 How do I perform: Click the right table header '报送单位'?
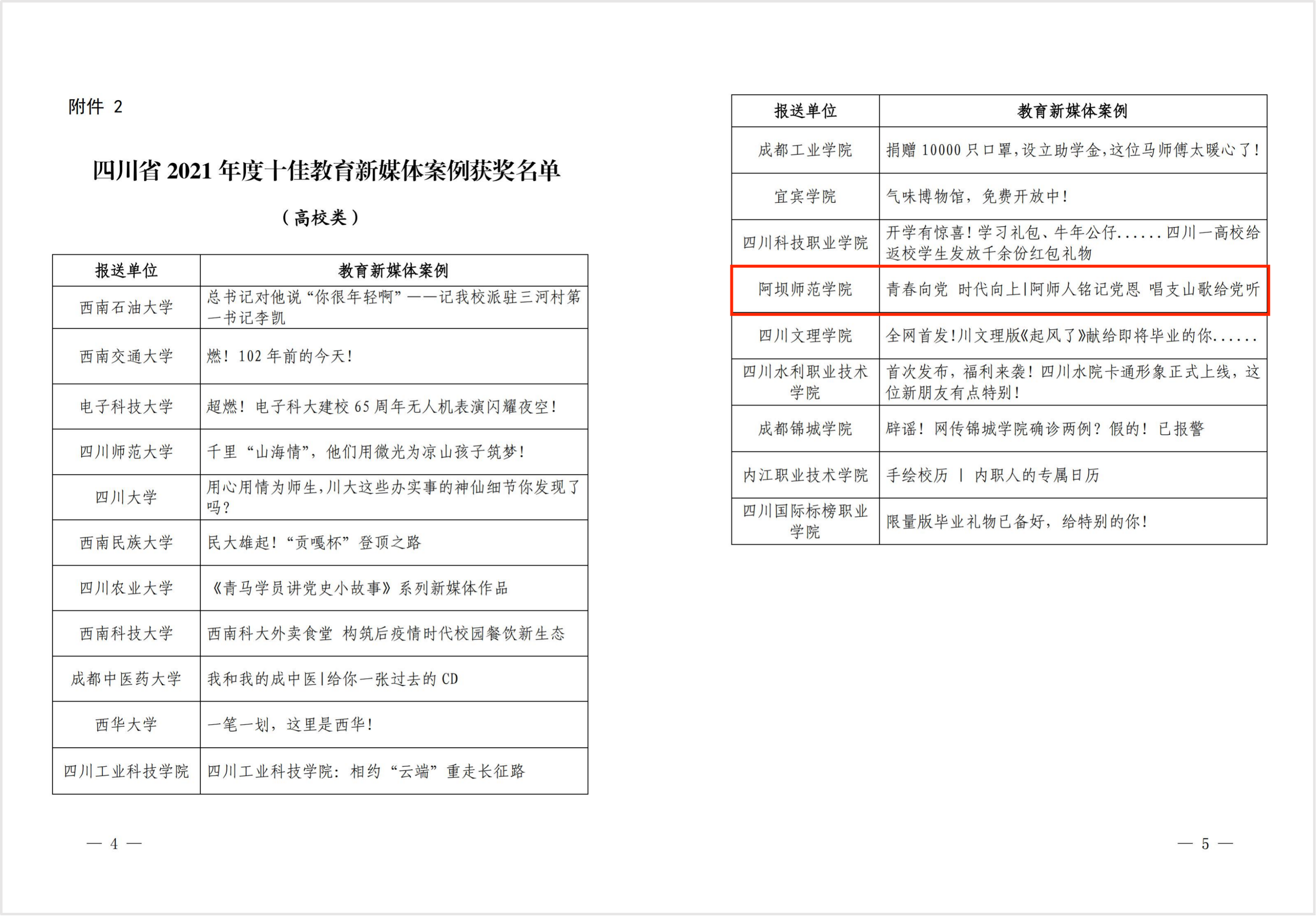click(x=806, y=111)
